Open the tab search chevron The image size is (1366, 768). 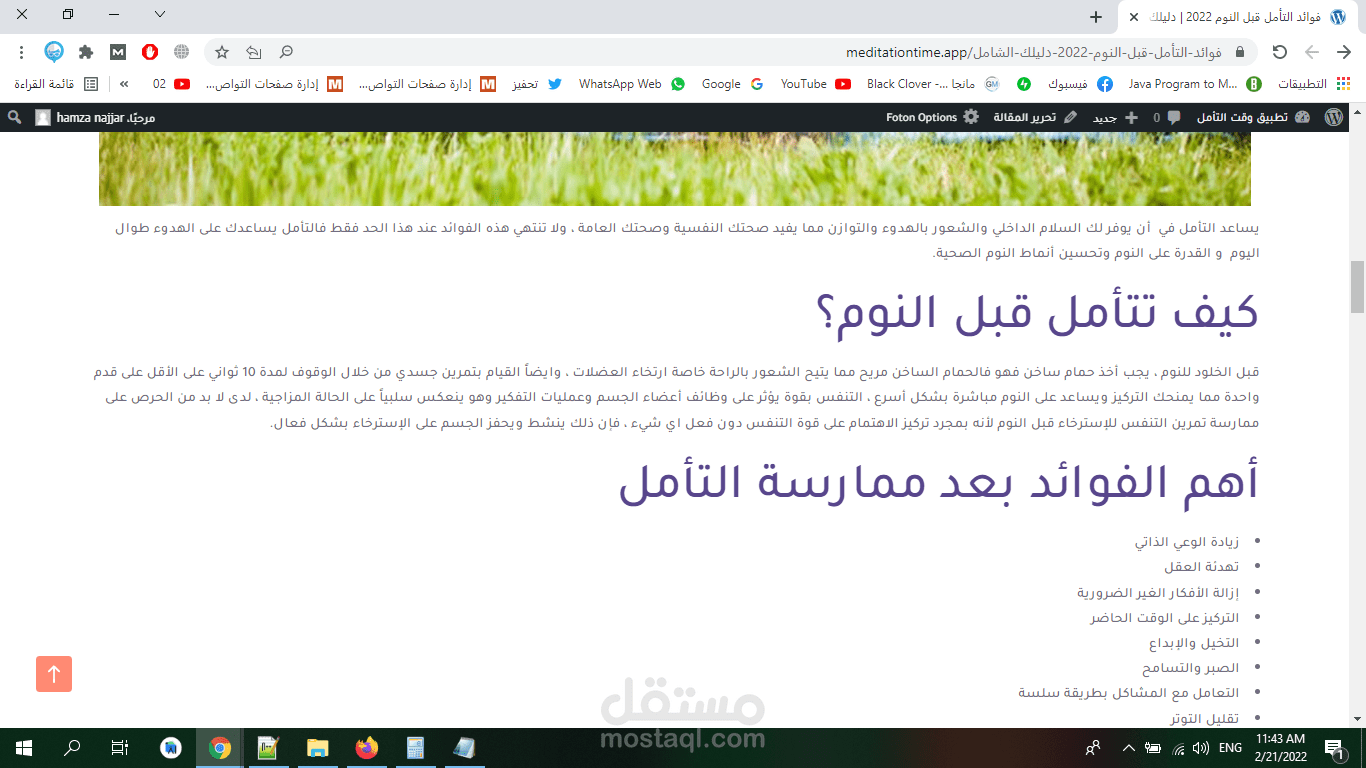pos(160,14)
